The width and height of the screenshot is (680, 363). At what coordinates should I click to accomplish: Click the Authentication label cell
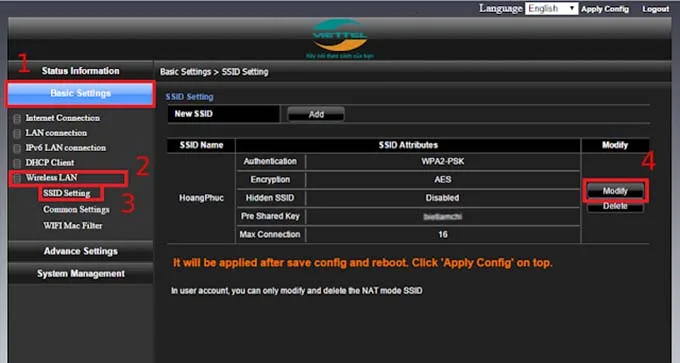coord(270,161)
